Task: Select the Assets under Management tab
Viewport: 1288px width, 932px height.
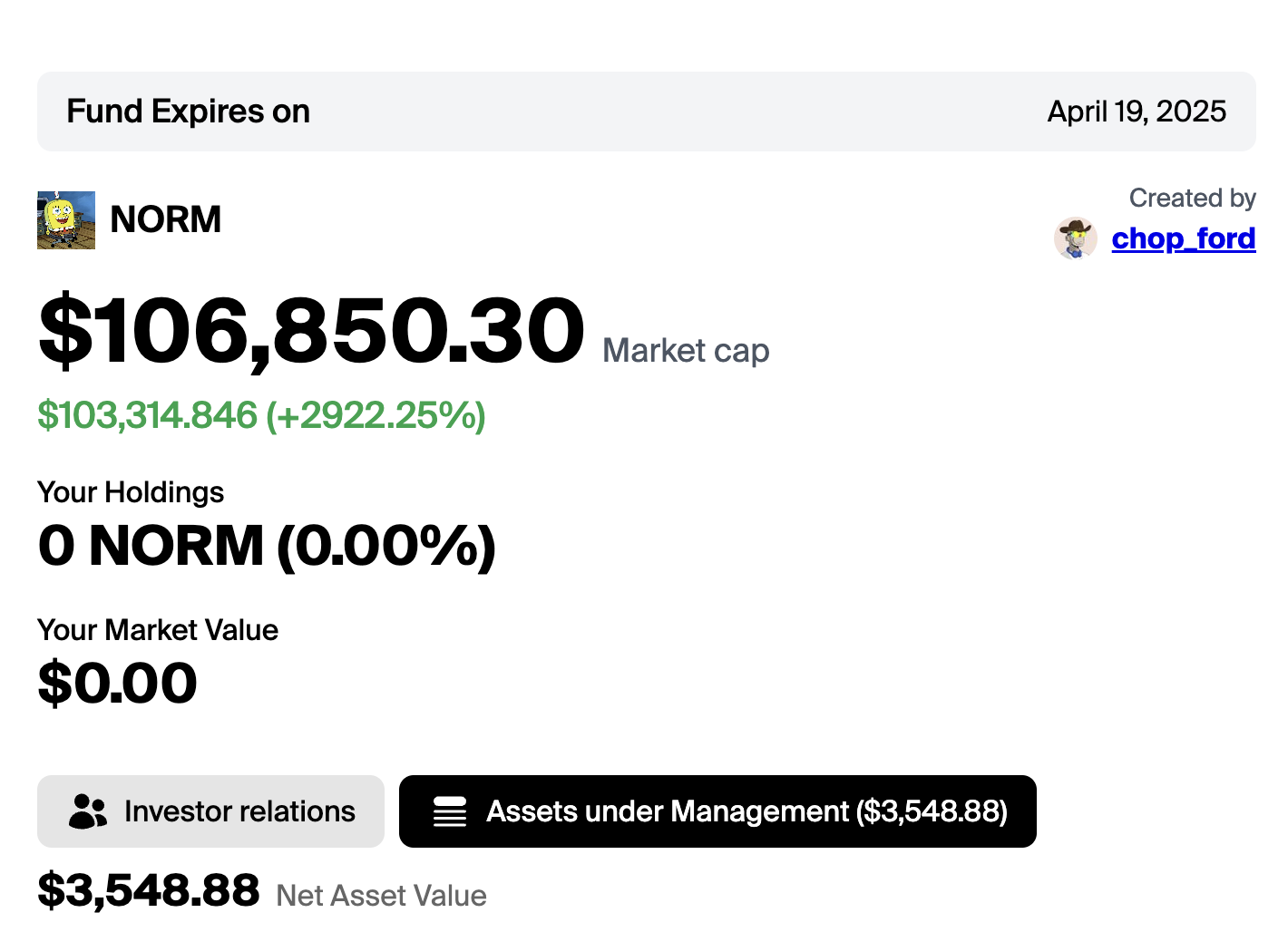Action: [717, 811]
